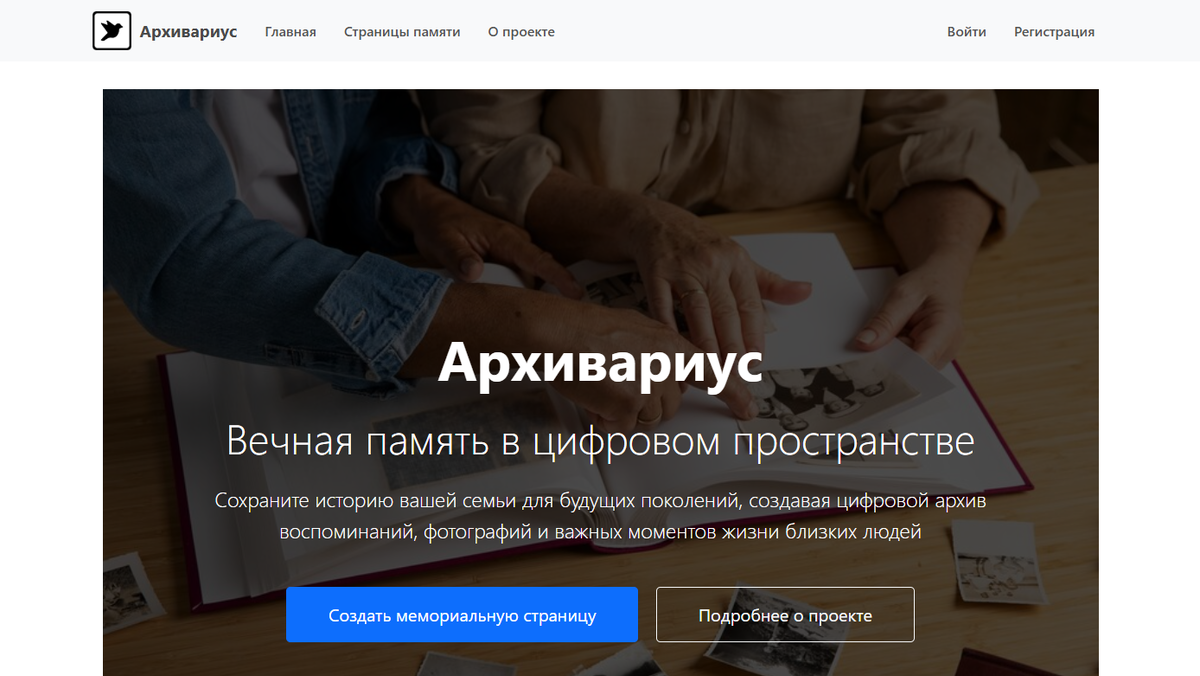The height and width of the screenshot is (676, 1200).
Task: Click the Войти link
Action: [966, 32]
